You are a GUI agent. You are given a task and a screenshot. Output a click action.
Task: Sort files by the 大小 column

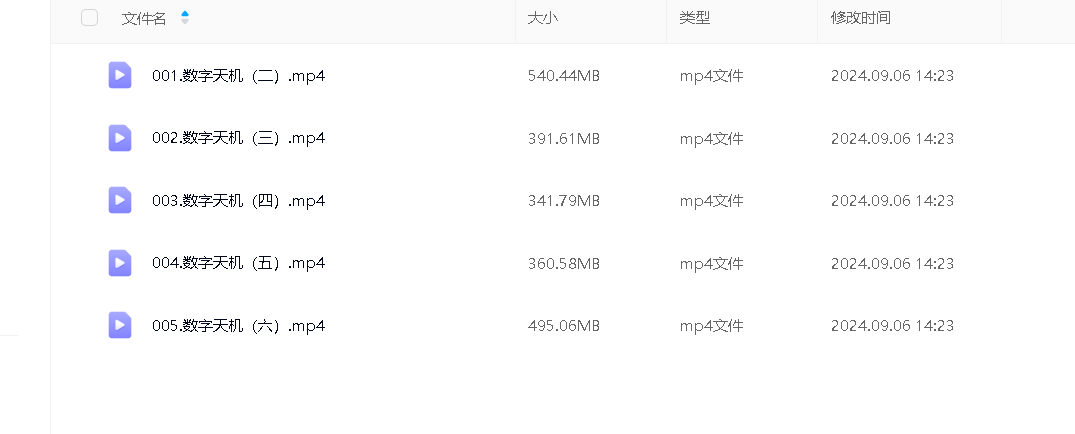coord(542,18)
